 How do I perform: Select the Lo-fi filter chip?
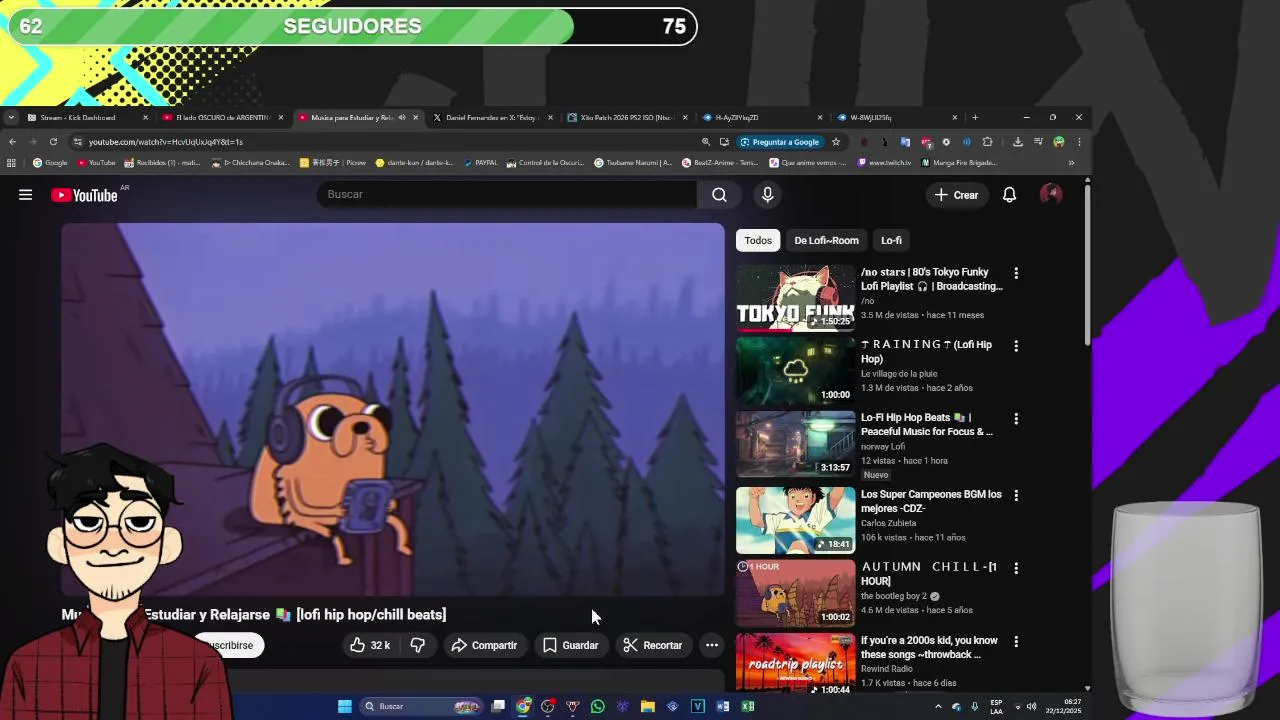pyautogui.click(x=891, y=240)
